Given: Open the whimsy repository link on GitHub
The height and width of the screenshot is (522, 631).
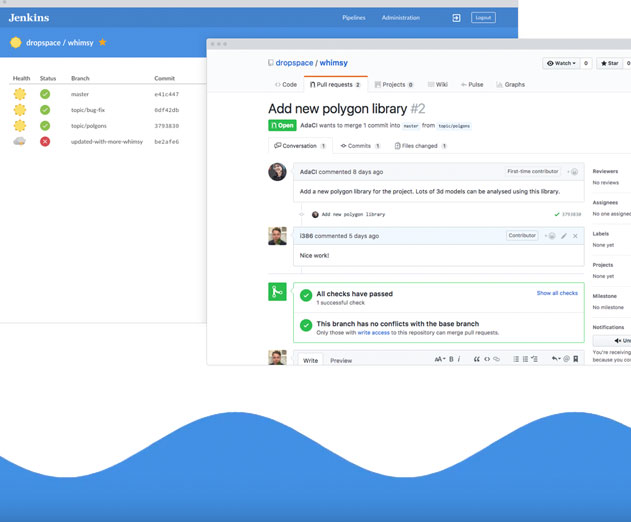Looking at the screenshot, I should pyautogui.click(x=334, y=63).
